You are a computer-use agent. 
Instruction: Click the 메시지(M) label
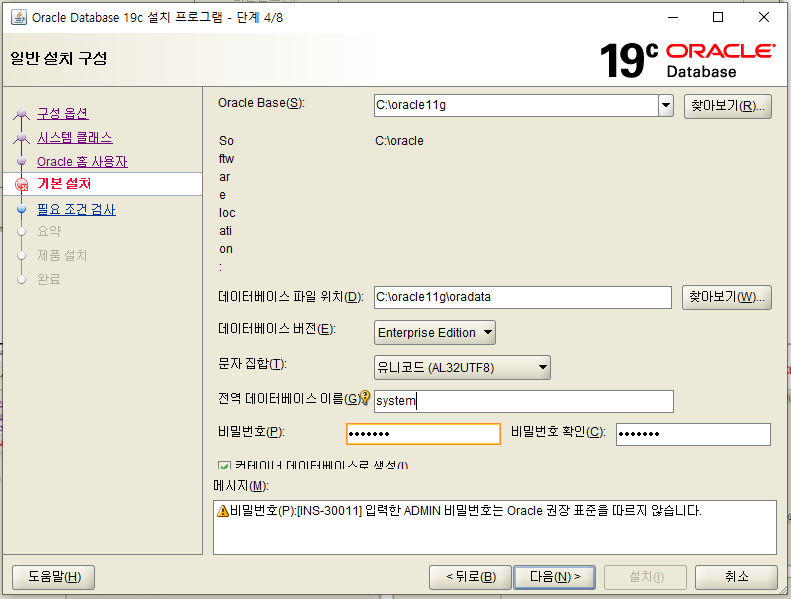(x=241, y=485)
